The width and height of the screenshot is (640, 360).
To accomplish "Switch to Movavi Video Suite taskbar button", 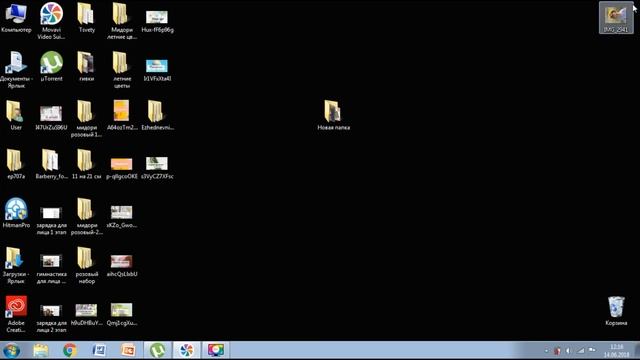I will pos(187,350).
